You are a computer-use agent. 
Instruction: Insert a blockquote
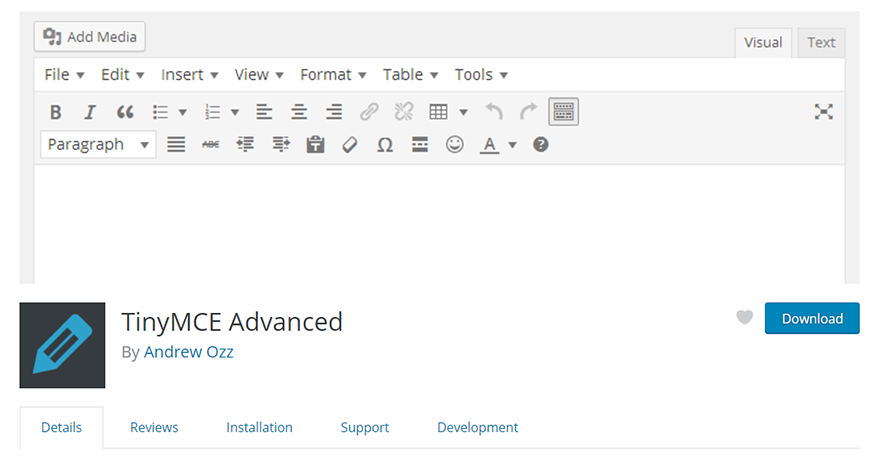click(x=125, y=112)
